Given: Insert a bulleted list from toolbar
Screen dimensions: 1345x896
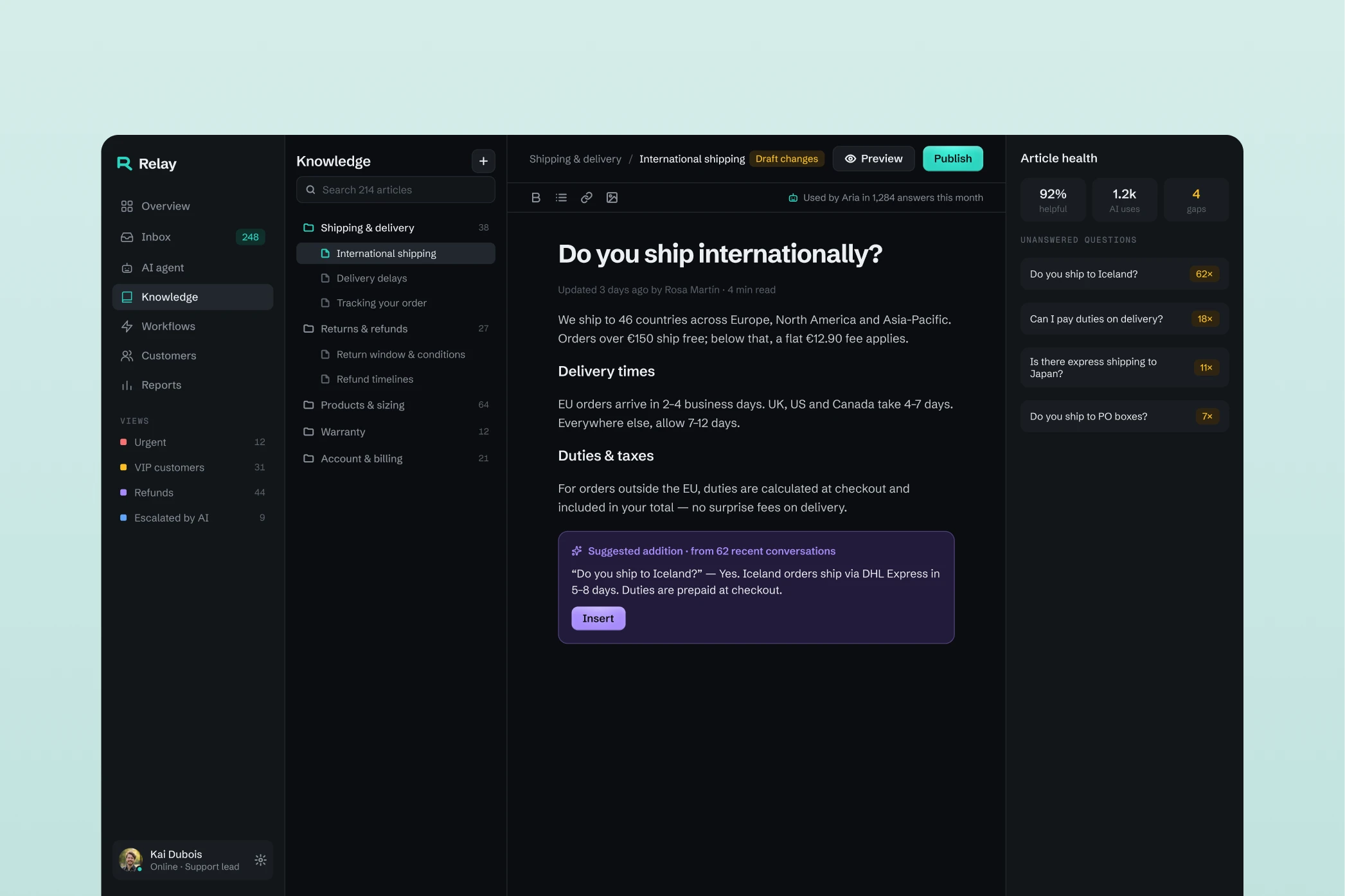Looking at the screenshot, I should 561,198.
